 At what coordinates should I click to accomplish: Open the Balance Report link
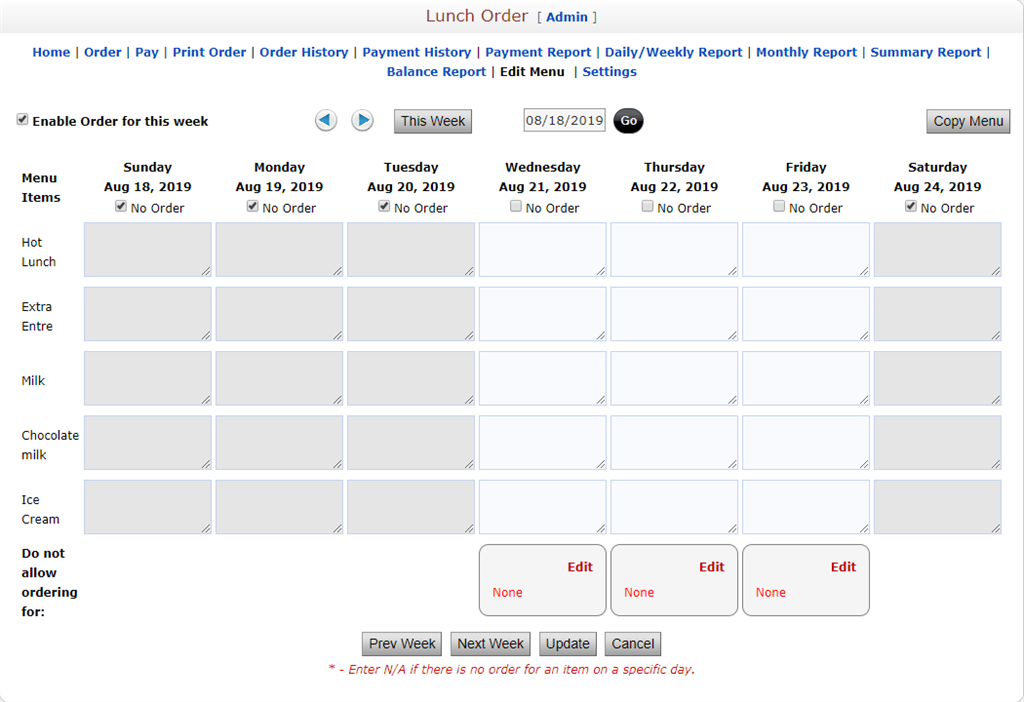pyautogui.click(x=436, y=71)
